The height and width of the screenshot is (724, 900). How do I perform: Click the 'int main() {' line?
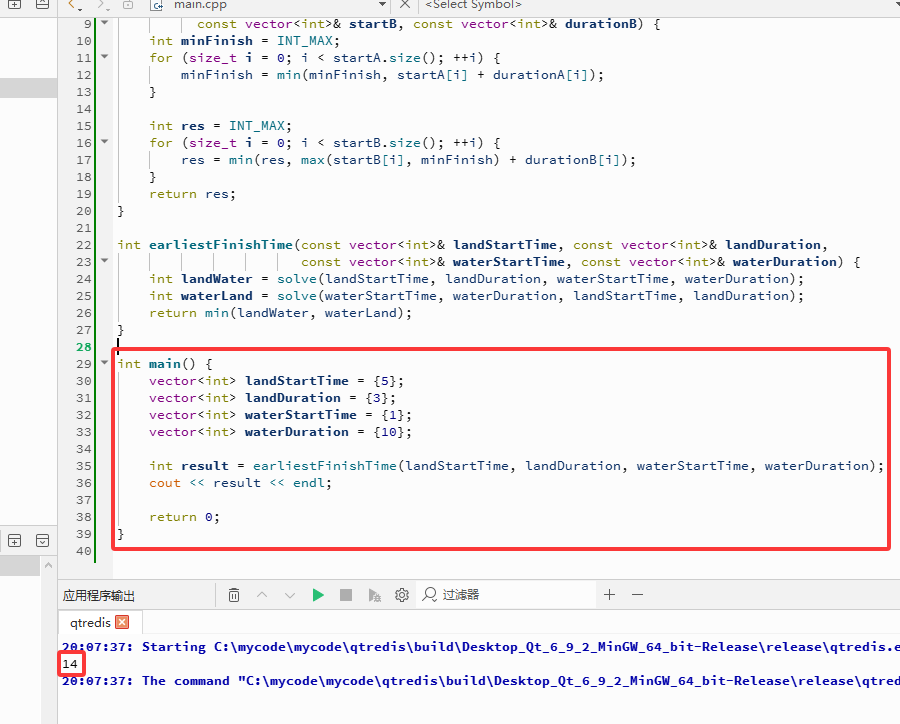click(165, 363)
